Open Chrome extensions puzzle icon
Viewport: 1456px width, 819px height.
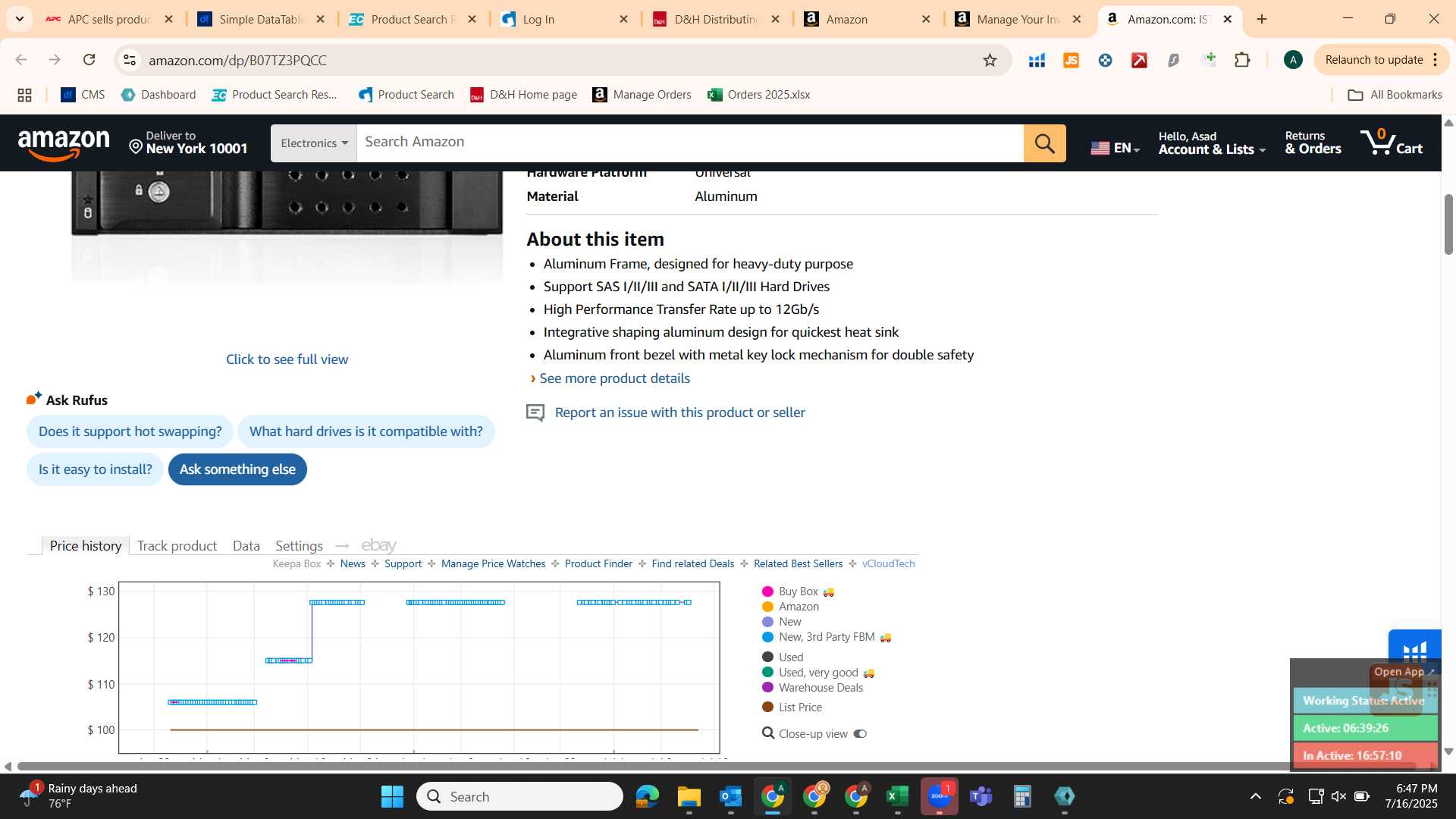1242,60
